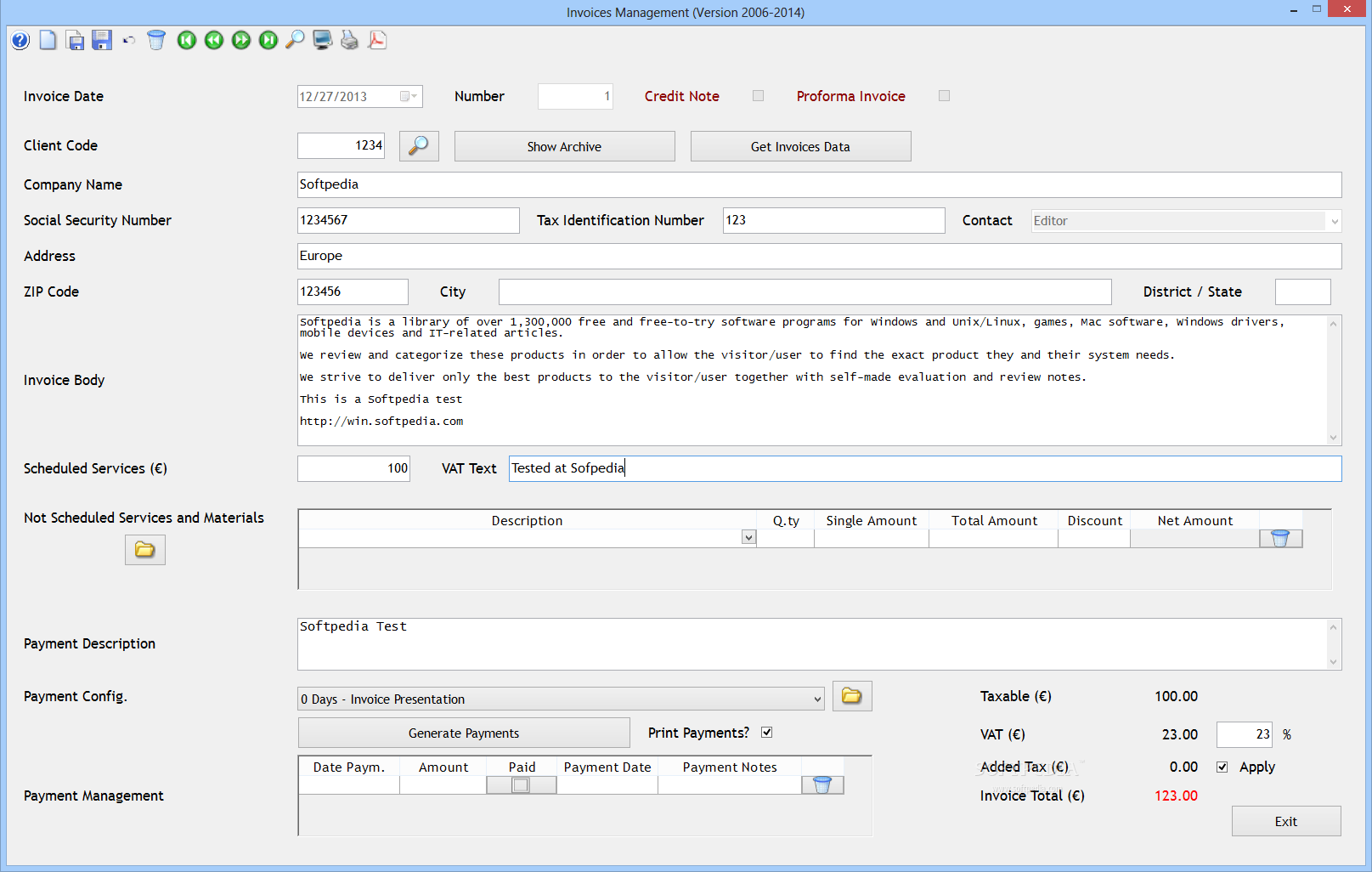Export the invoice to PDF
This screenshot has width=1372, height=872.
point(377,40)
